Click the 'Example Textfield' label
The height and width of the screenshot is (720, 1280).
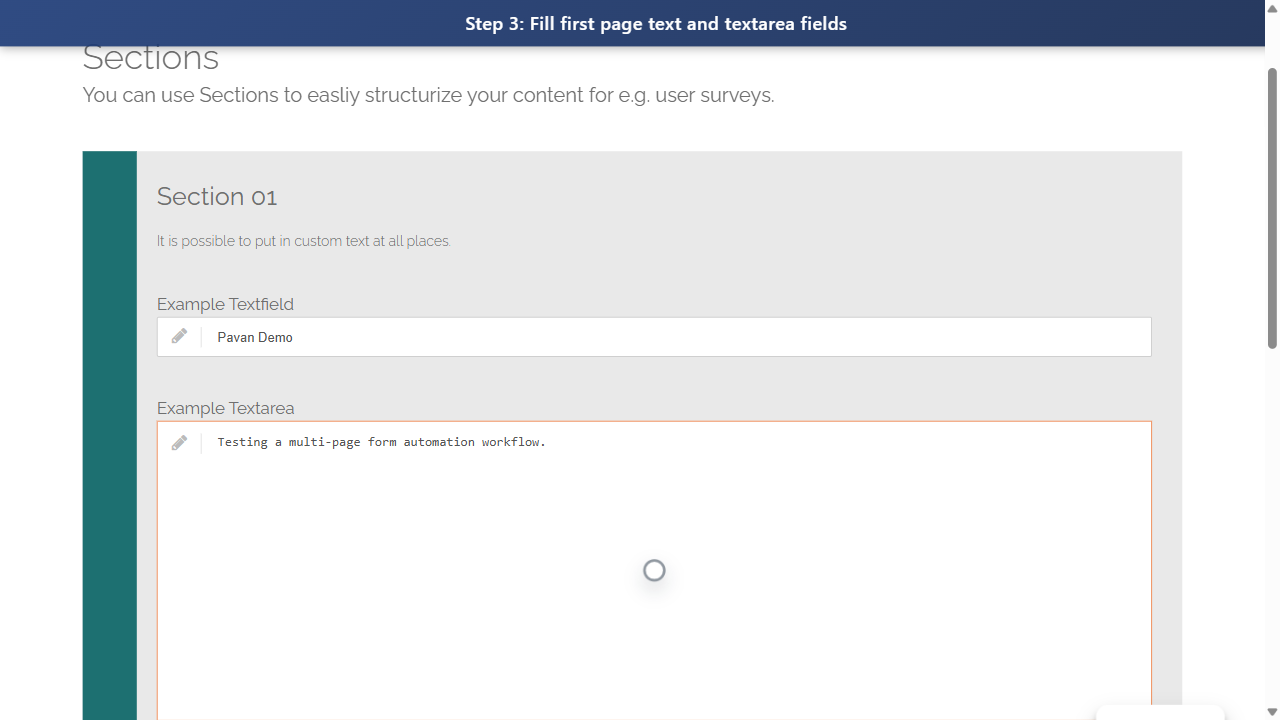pyautogui.click(x=225, y=303)
